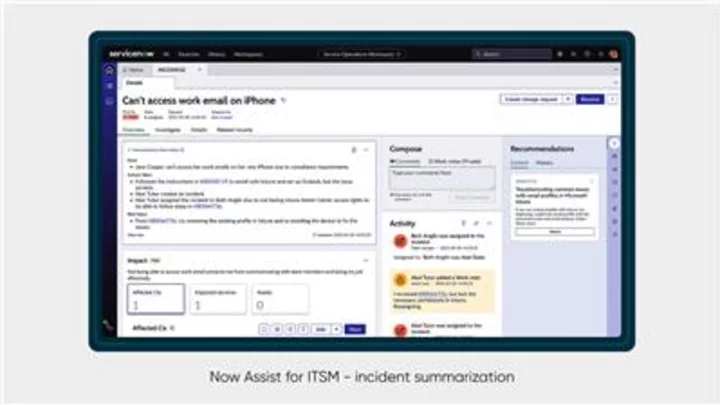Click the comment text box in Compose
Viewport: 720px width, 405px height.
442,179
